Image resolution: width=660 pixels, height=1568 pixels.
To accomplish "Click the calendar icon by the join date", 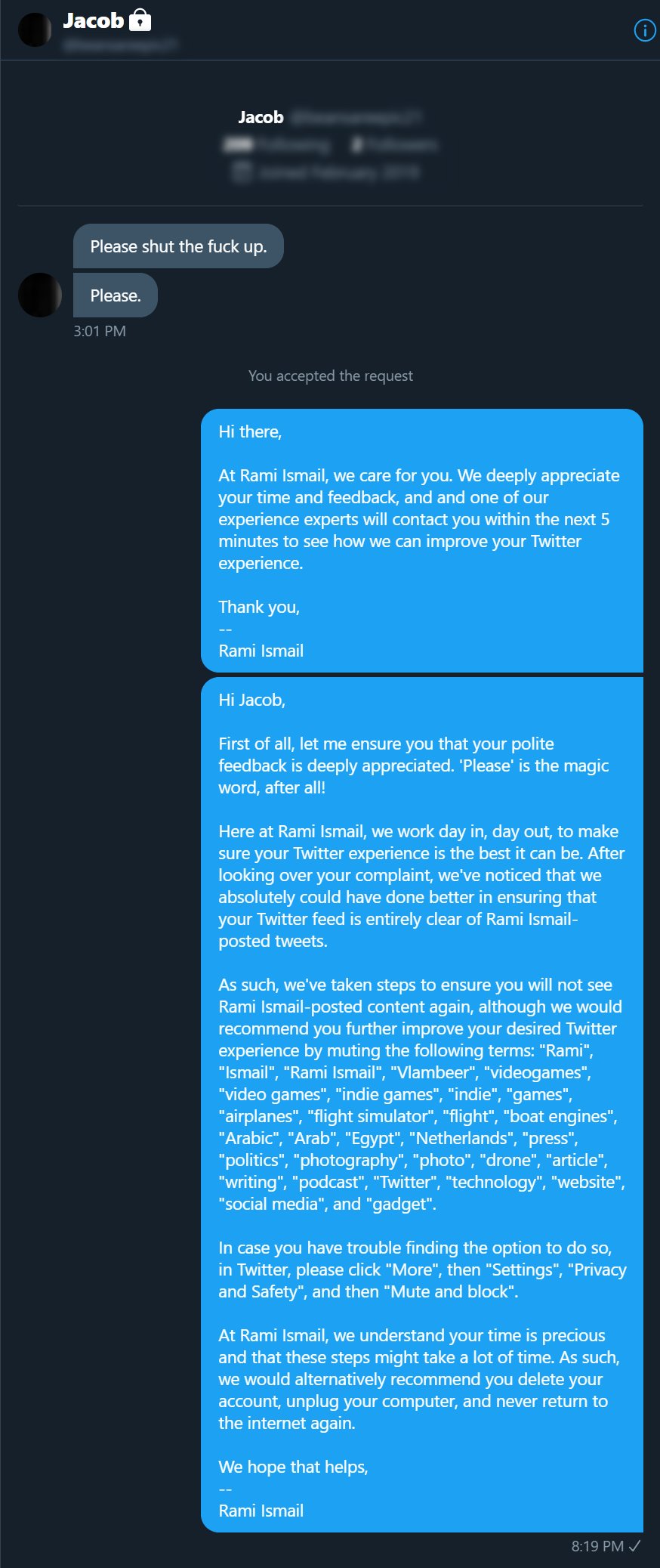I will coord(242,172).
